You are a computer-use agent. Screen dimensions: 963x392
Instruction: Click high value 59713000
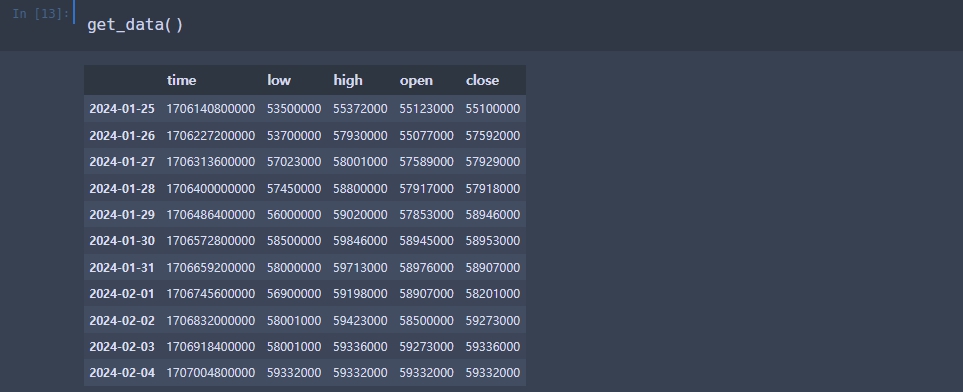(360, 268)
